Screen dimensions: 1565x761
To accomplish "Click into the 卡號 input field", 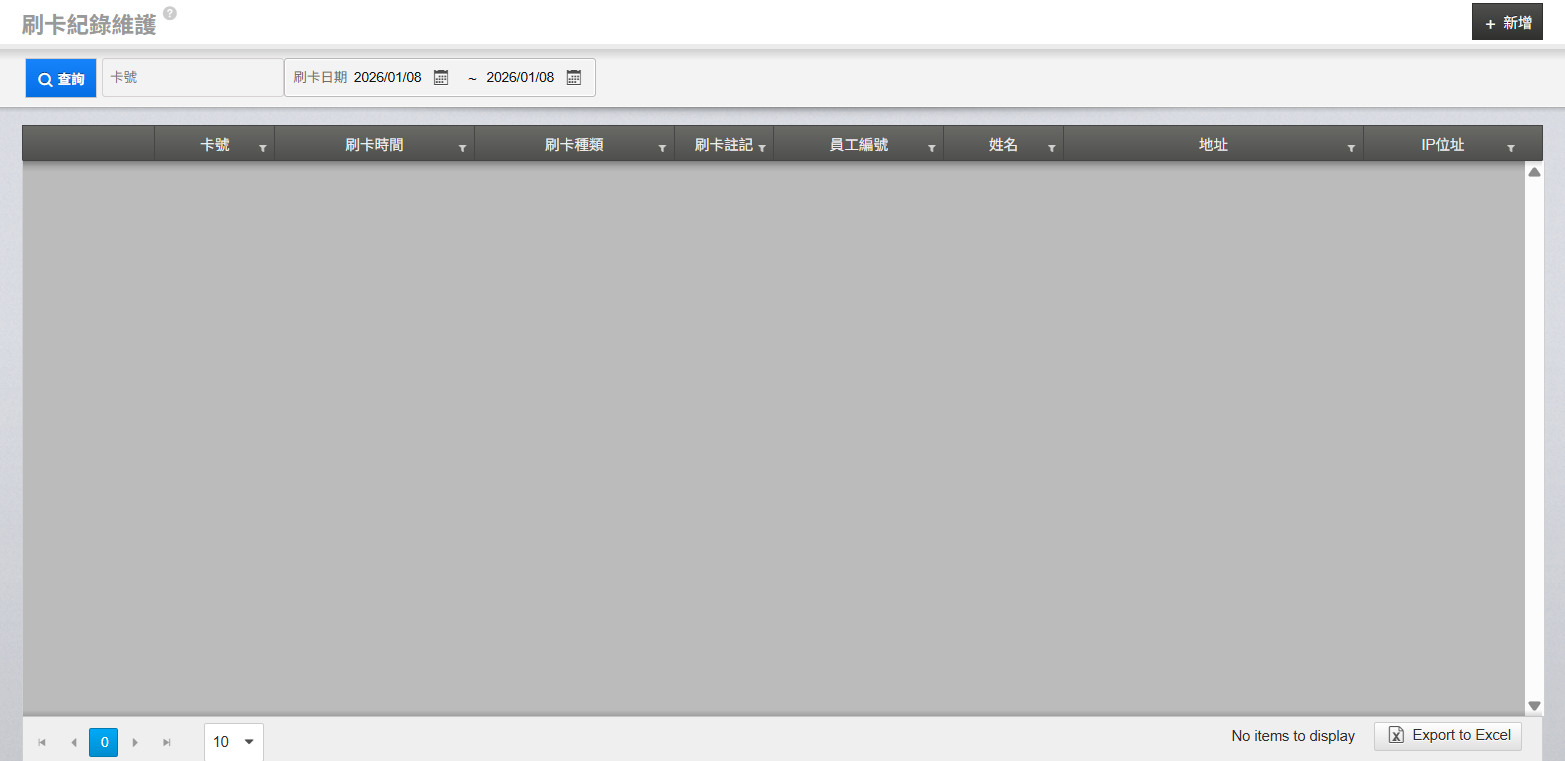I will (193, 78).
